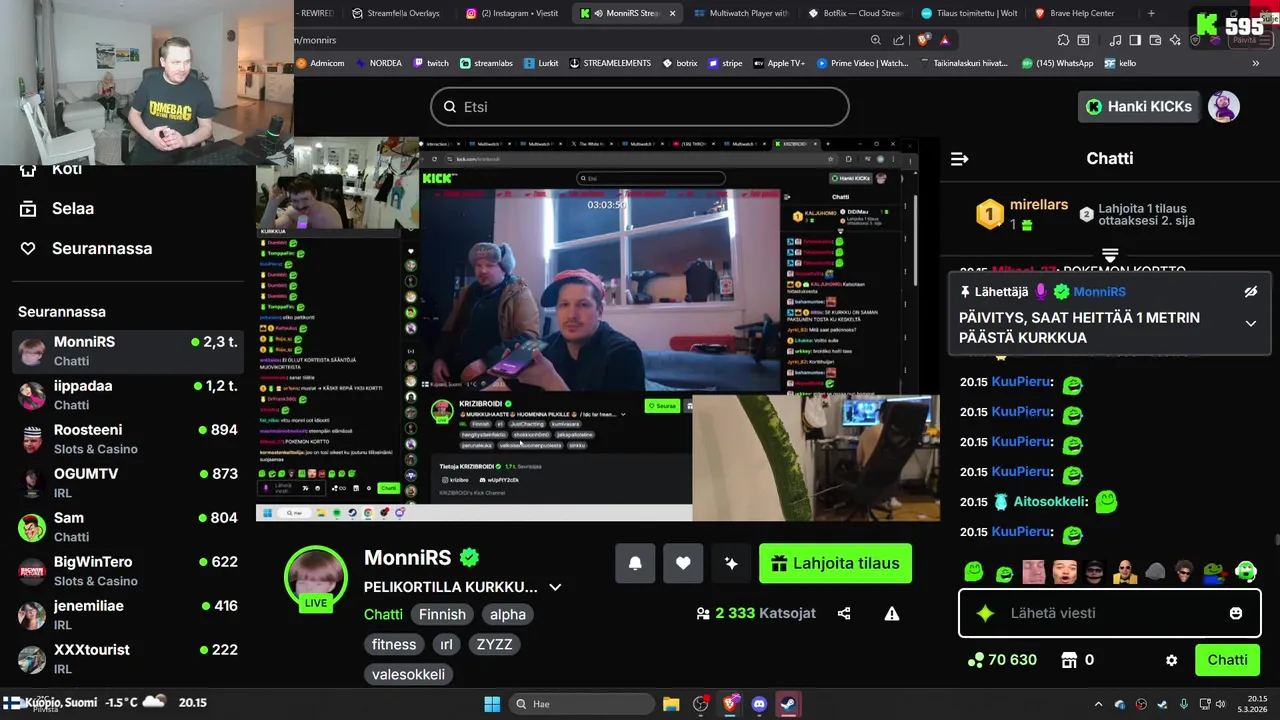Screen dimensions: 1280x720
Task: Open Roosteeni channel in followed list
Action: point(128,439)
